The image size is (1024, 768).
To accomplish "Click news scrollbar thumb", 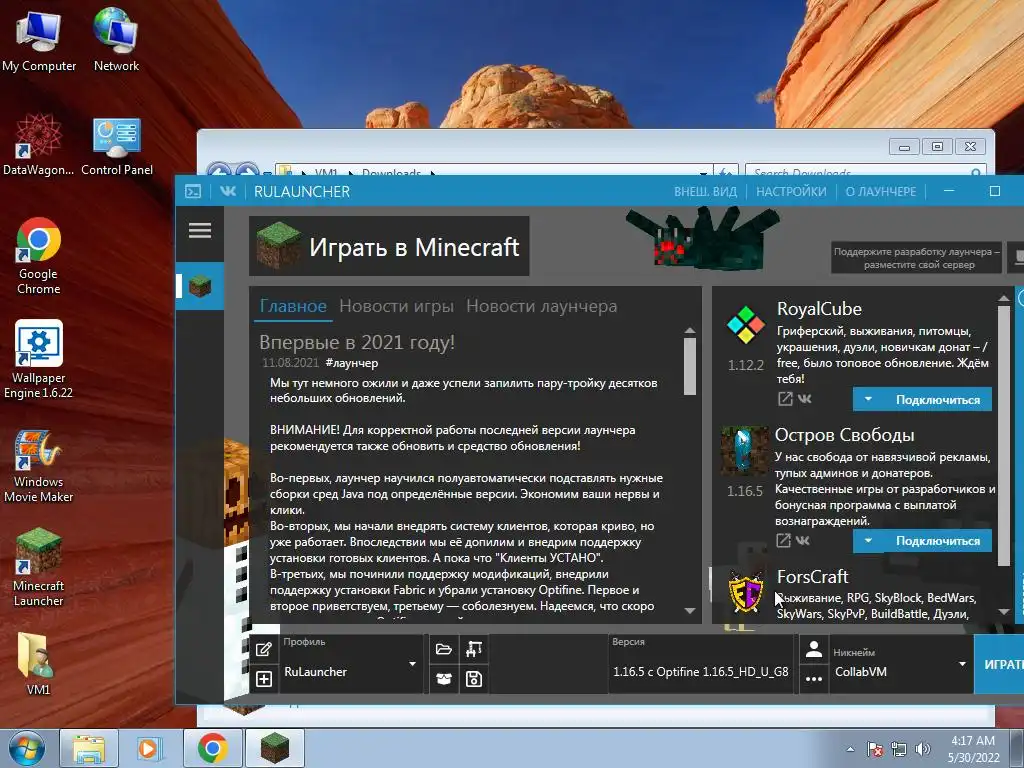I will [x=690, y=367].
